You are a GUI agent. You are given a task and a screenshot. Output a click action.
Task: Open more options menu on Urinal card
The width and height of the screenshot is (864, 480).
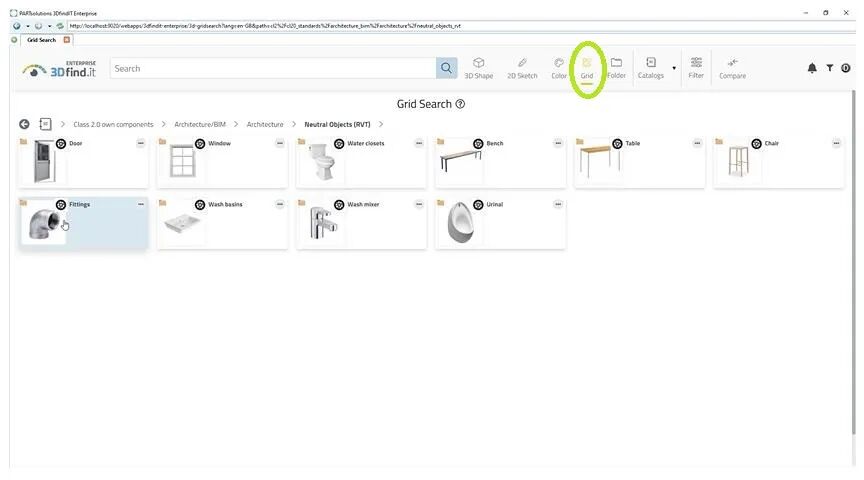coord(558,204)
